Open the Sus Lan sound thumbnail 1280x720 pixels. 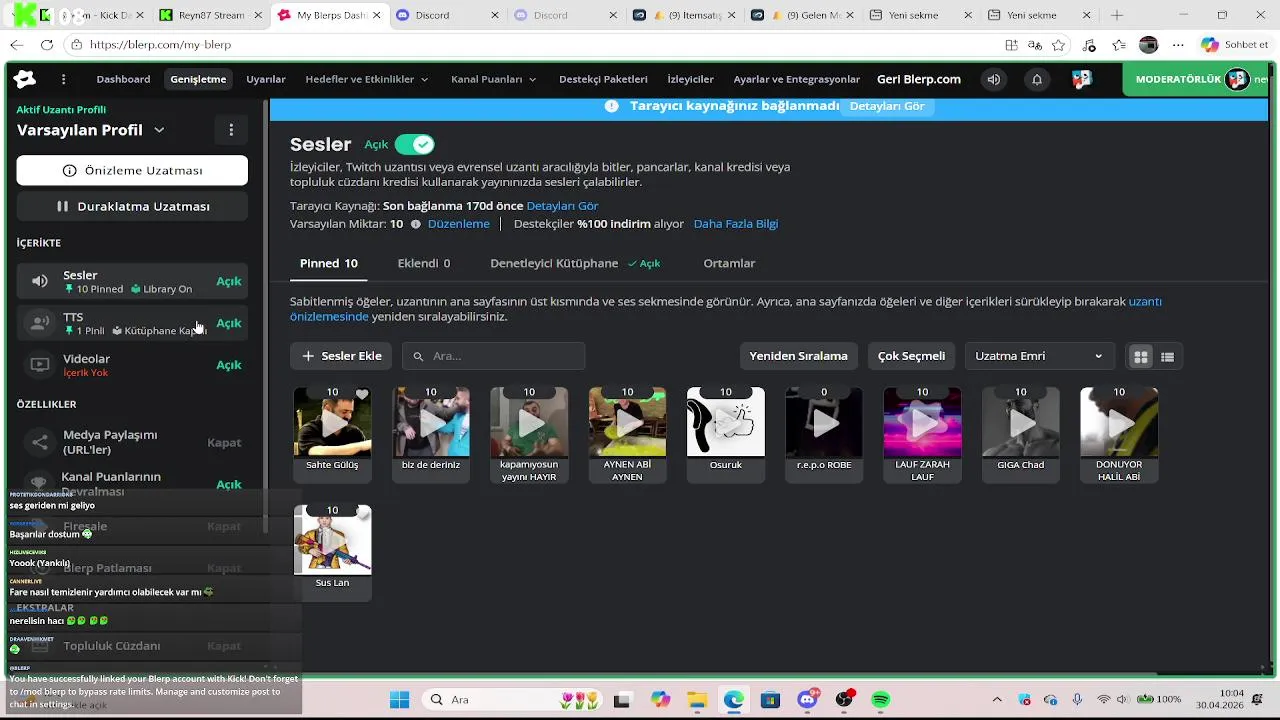(332, 540)
